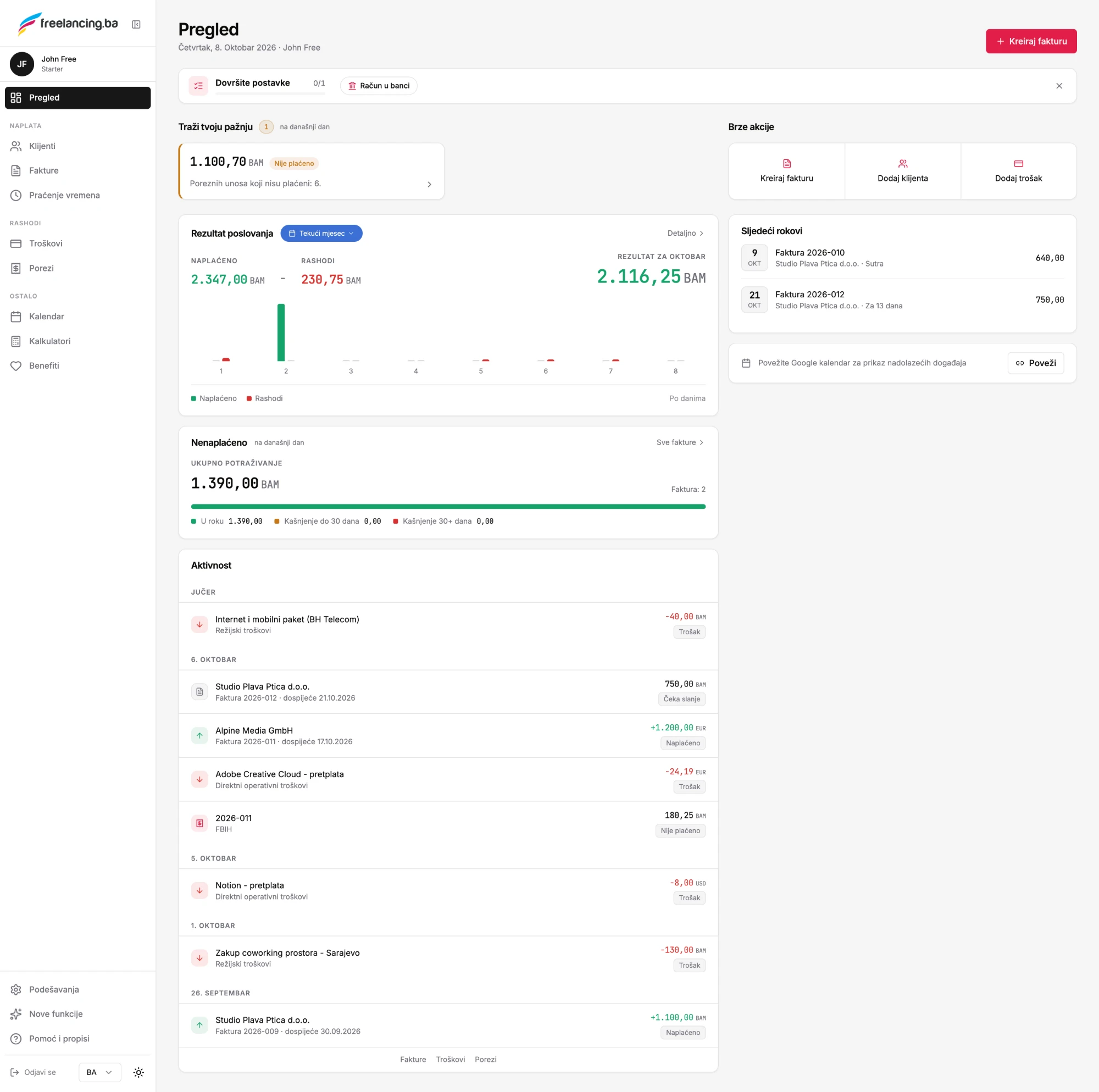This screenshot has width=1099, height=1092.
Task: Click the Dovršite postavke checklist icon
Action: click(x=198, y=86)
